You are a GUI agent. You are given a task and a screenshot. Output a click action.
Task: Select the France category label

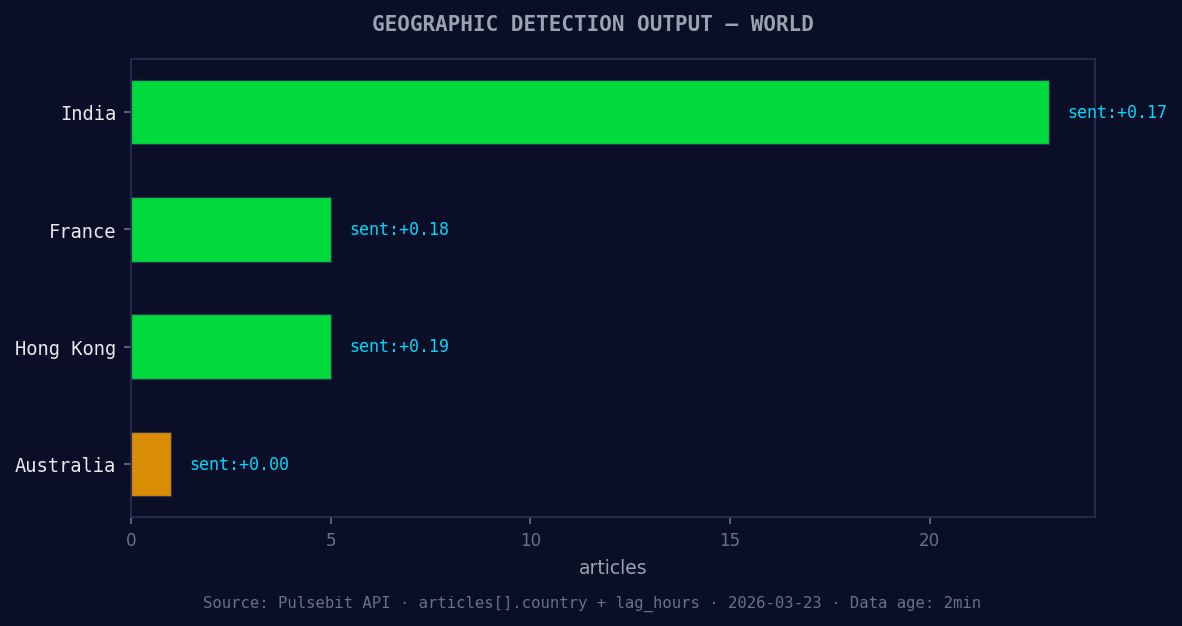click(83, 231)
